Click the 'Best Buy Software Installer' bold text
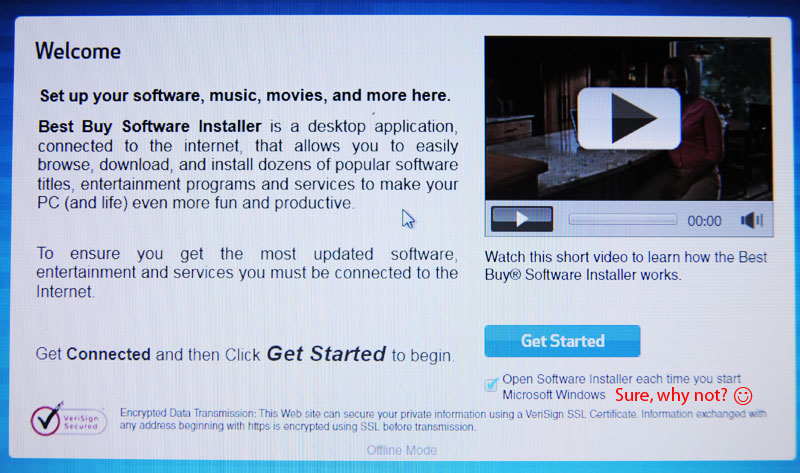This screenshot has height=473, width=800. point(149,126)
